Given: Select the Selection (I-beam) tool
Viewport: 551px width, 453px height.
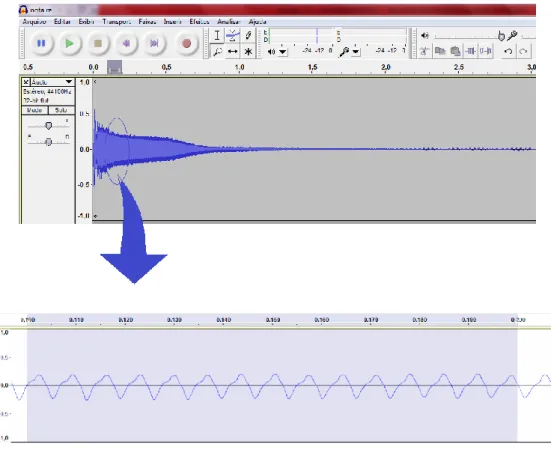Looking at the screenshot, I should 217,35.
